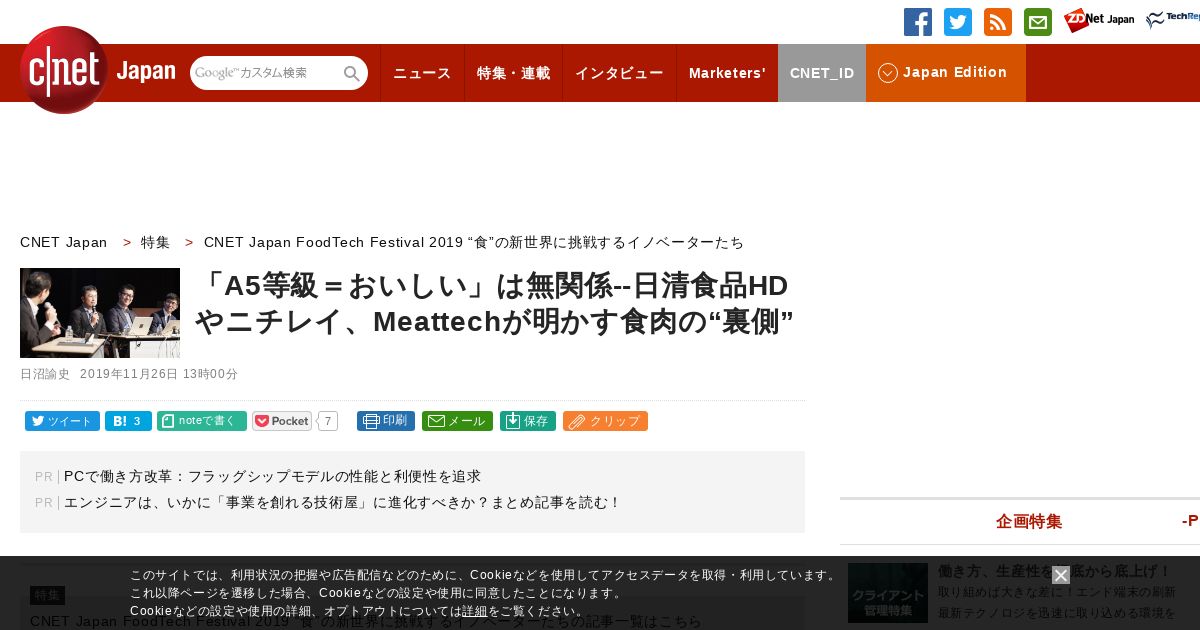Save article to Pocket
The width and height of the screenshot is (1200, 630).
[282, 421]
